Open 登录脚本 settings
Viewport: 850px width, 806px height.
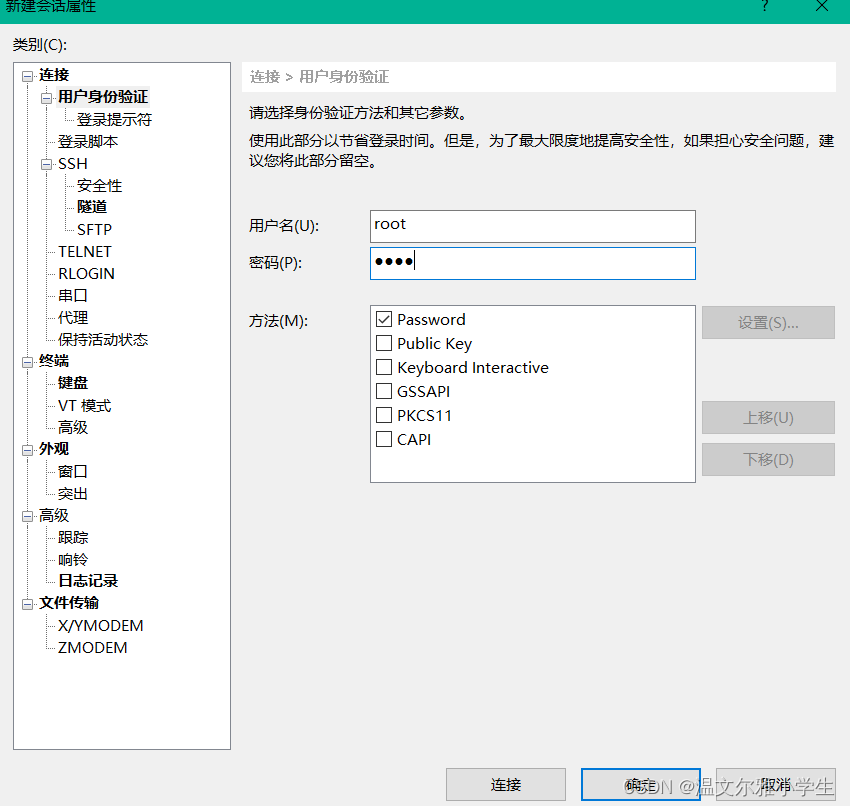[88, 141]
